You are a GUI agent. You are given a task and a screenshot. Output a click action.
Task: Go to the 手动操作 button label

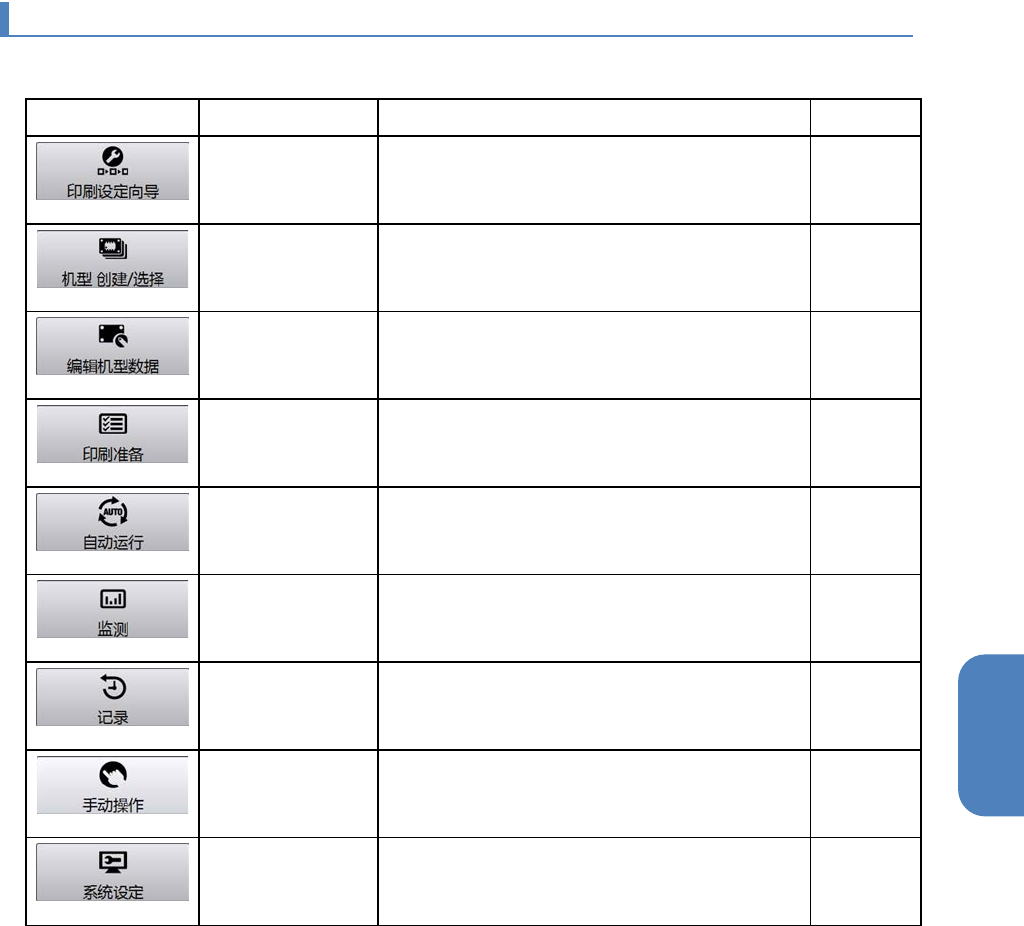[x=112, y=805]
